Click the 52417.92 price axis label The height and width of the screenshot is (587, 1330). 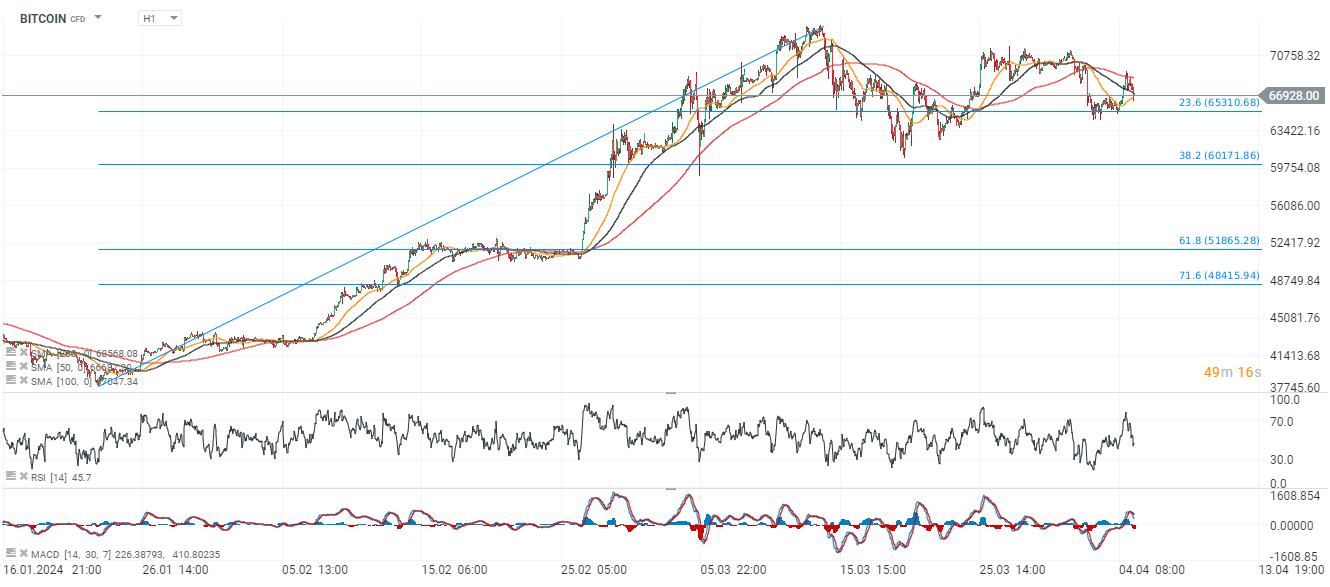coord(1295,243)
